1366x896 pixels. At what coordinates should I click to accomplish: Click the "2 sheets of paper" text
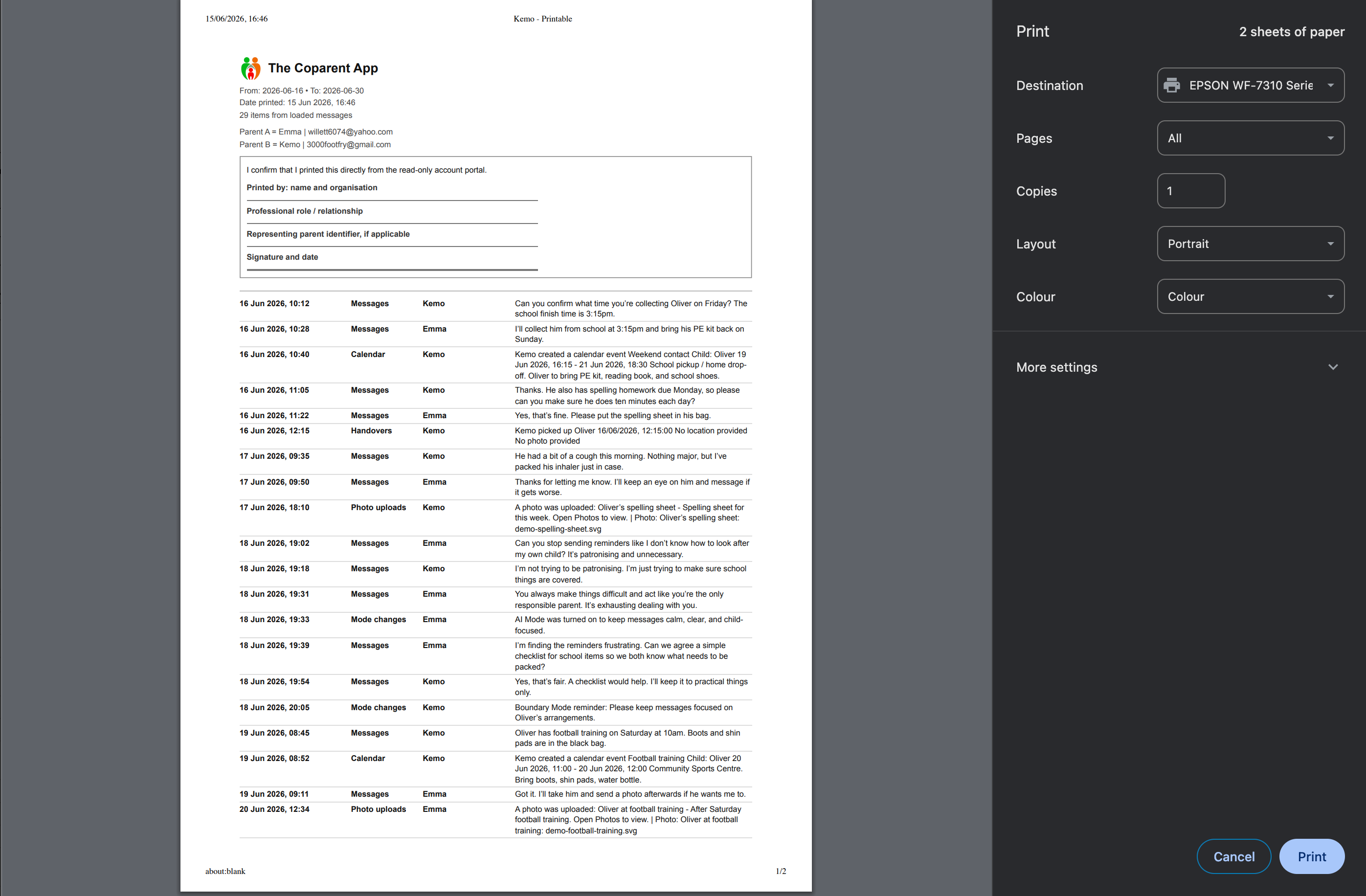coord(1291,32)
